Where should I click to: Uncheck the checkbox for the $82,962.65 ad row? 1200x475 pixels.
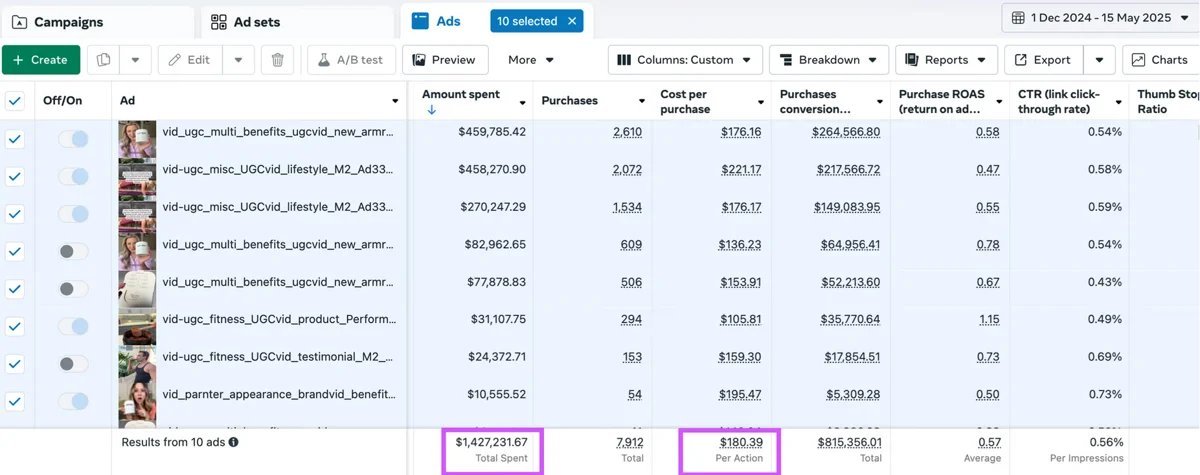point(15,251)
